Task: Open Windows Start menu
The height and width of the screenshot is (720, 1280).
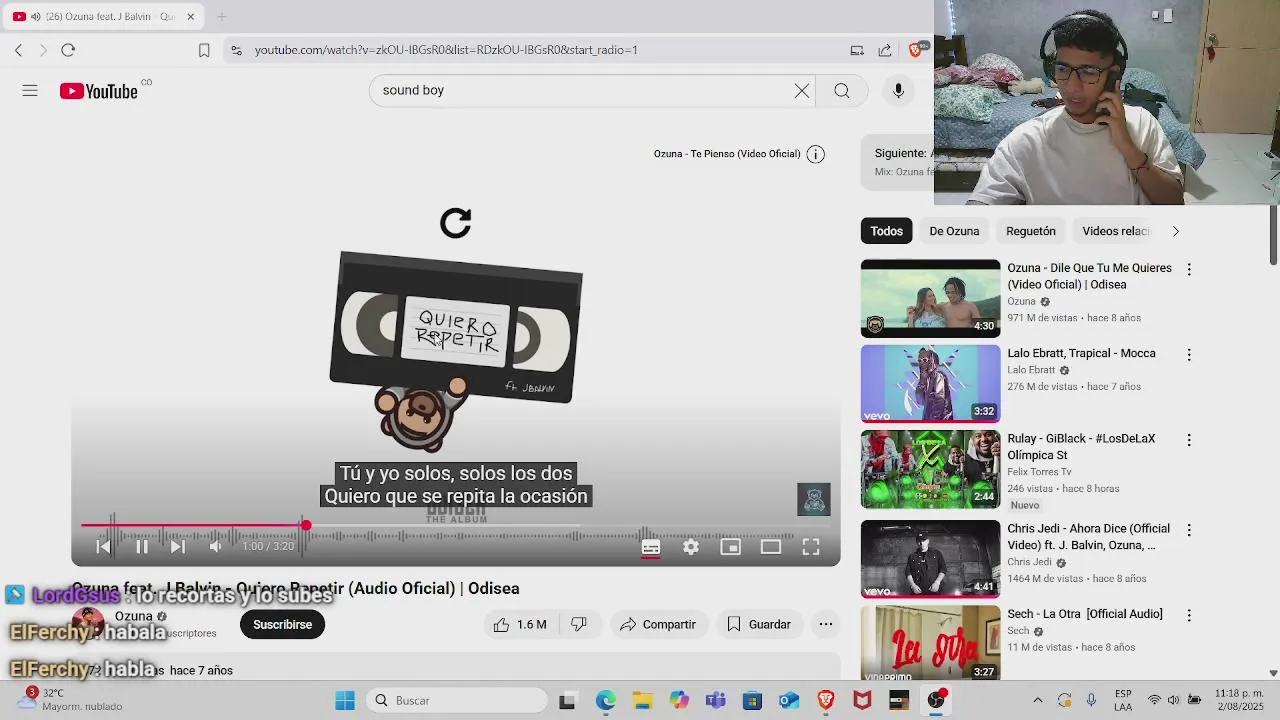Action: [x=345, y=701]
